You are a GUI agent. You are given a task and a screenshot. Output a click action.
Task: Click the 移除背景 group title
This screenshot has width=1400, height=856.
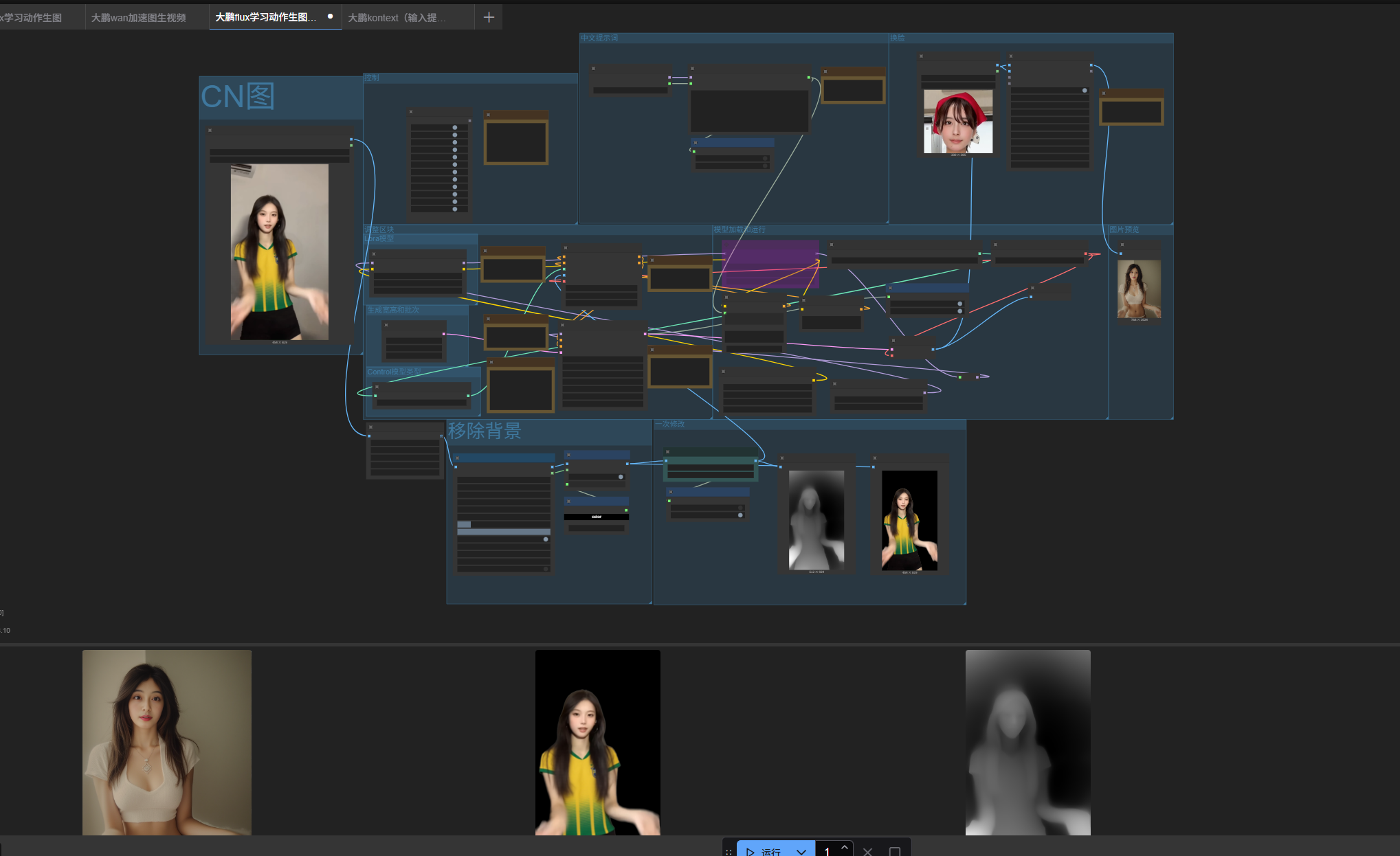485,431
